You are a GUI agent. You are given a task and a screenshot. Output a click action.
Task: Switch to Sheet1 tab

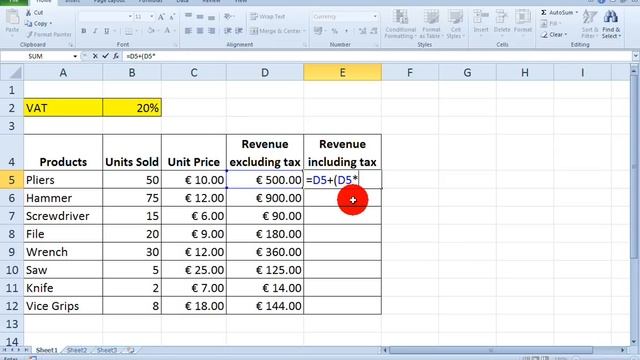pos(47,350)
